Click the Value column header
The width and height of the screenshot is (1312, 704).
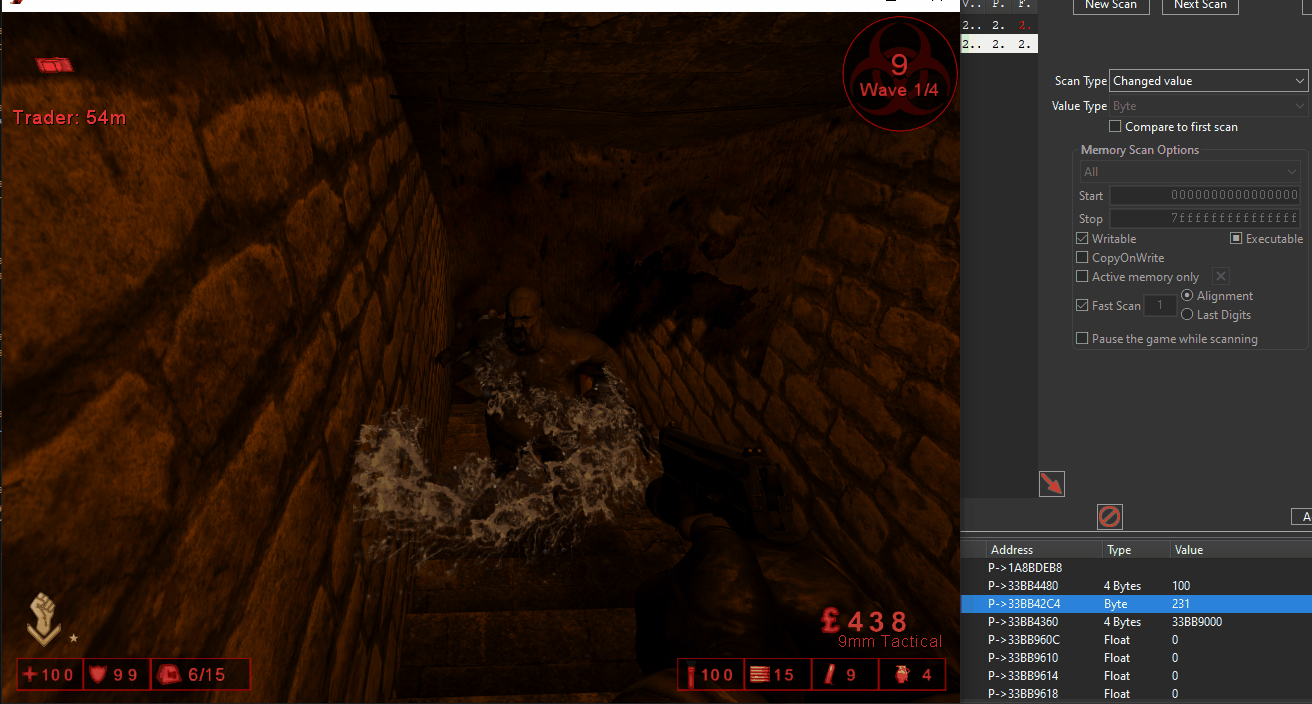[x=1189, y=550]
